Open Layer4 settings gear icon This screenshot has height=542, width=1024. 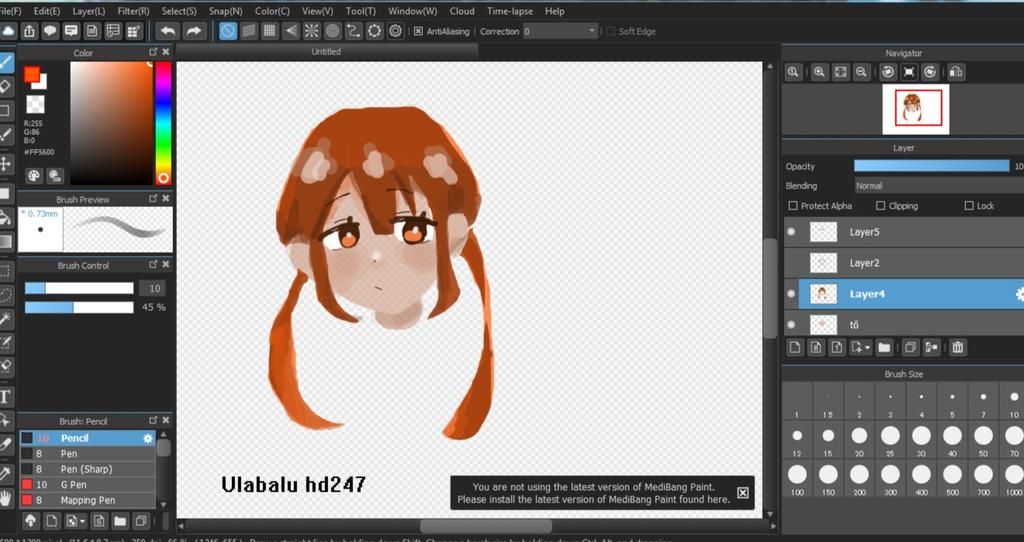click(1019, 295)
